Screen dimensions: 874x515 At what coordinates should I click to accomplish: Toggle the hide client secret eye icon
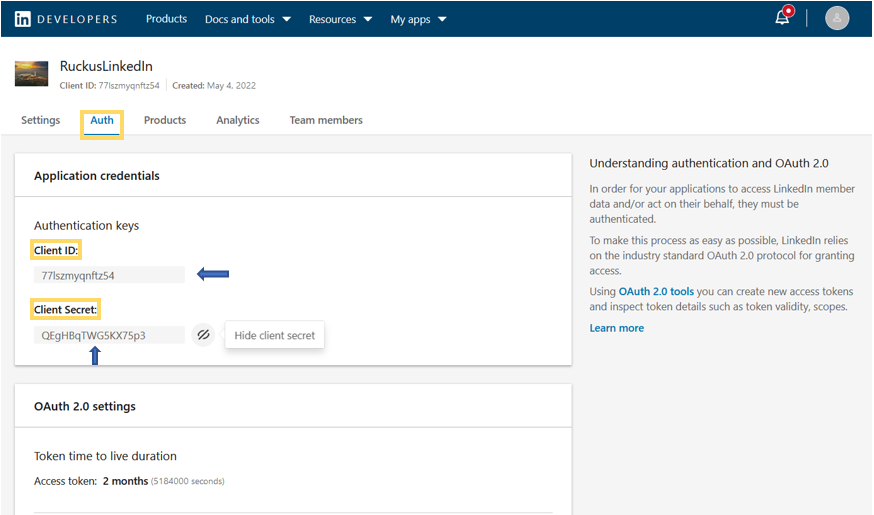coord(203,335)
